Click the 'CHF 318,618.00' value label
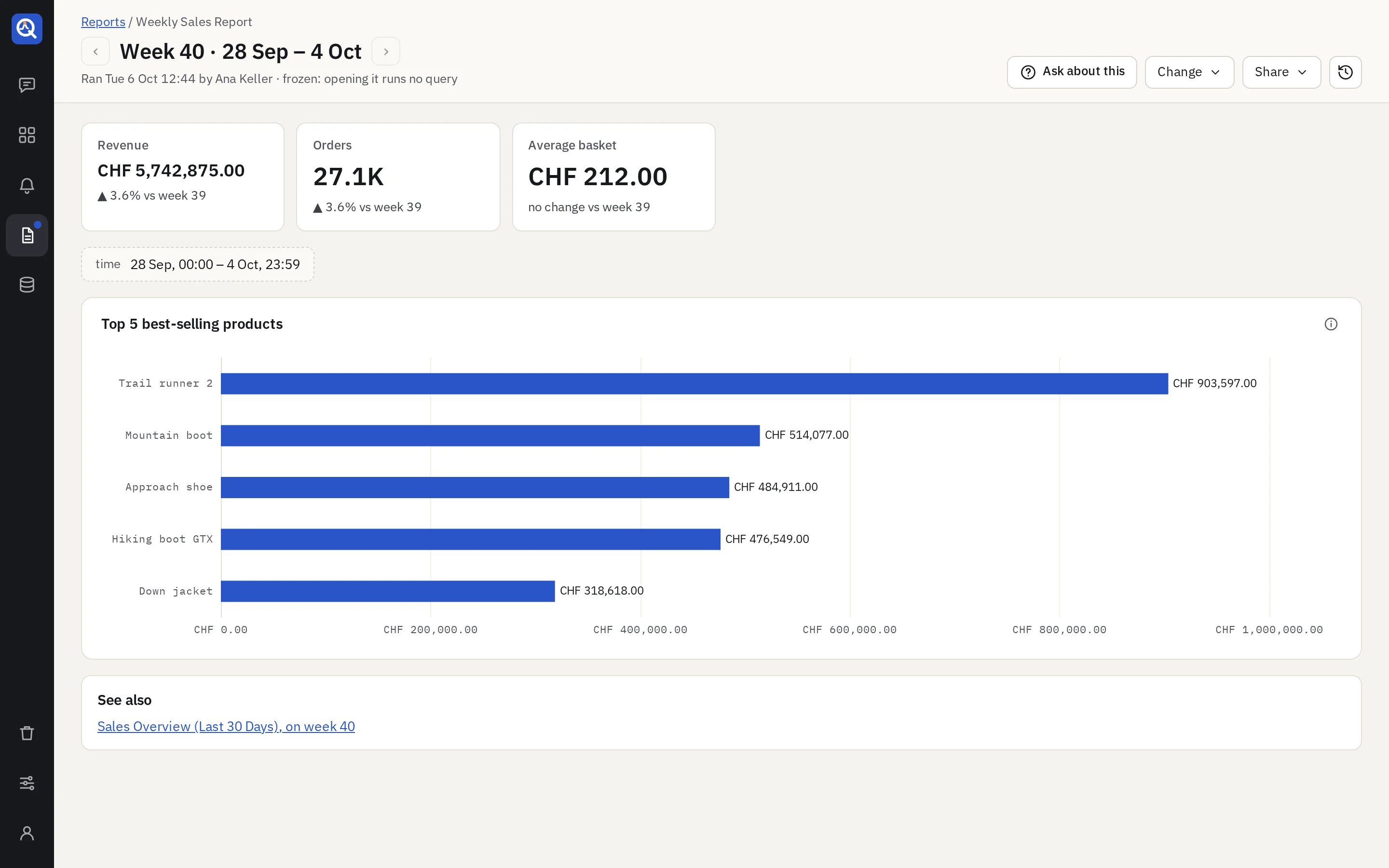Image resolution: width=1389 pixels, height=868 pixels. pos(601,591)
